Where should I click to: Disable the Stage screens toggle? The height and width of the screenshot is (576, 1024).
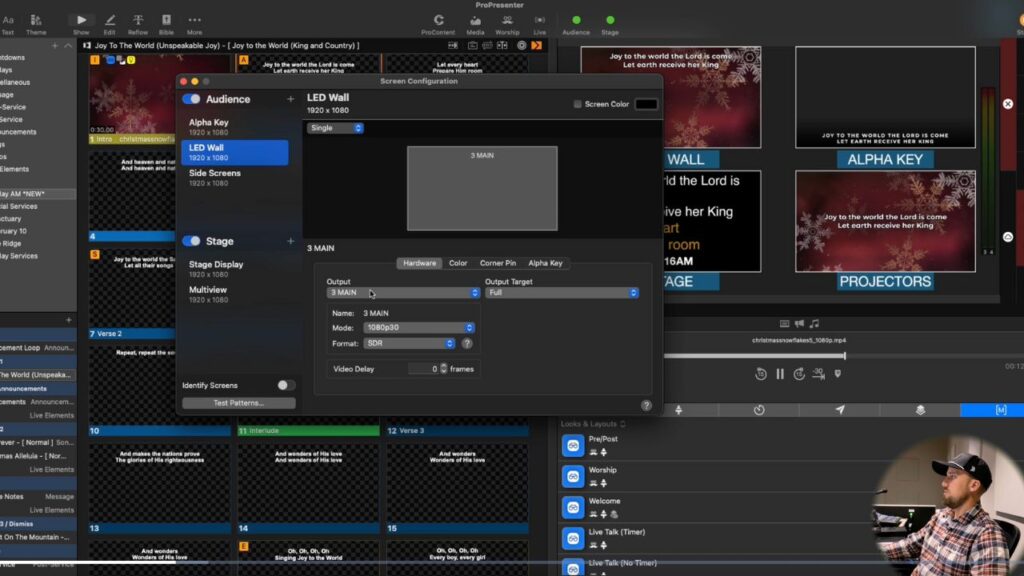(193, 240)
